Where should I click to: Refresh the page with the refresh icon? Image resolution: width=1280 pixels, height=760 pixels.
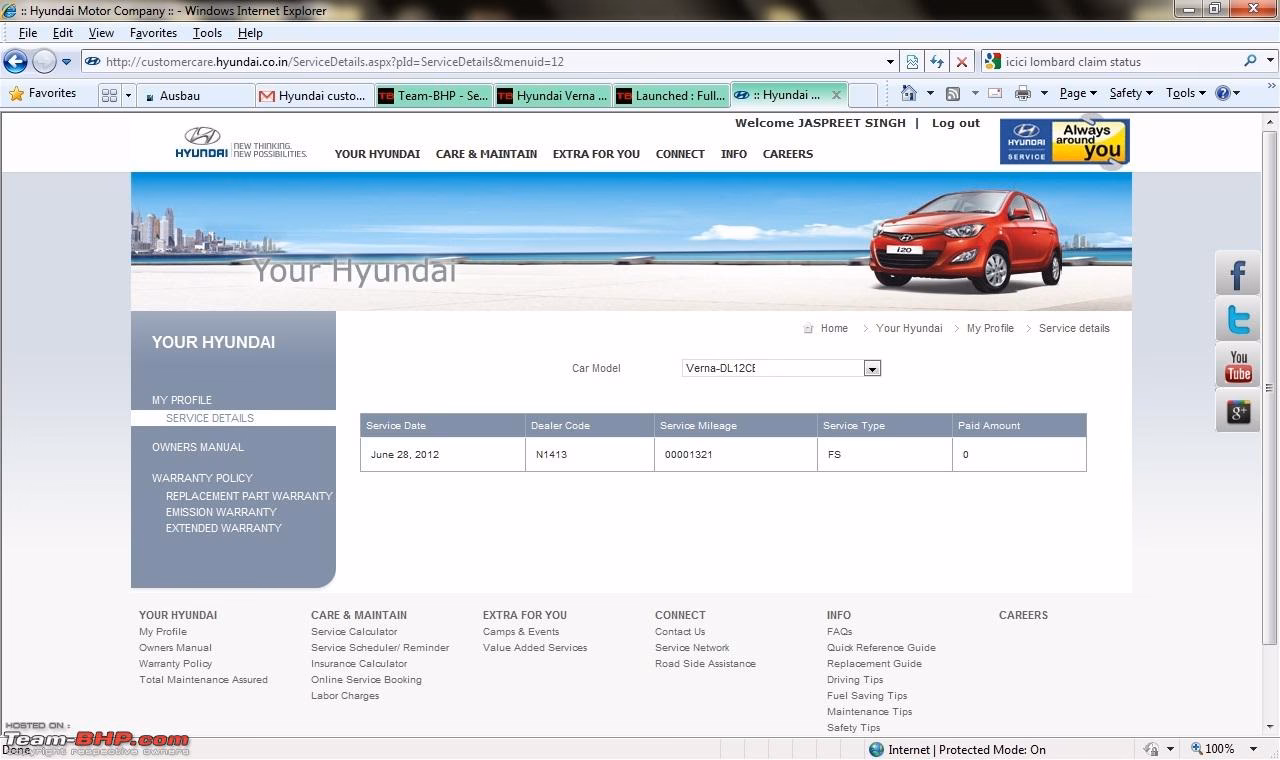coord(937,61)
